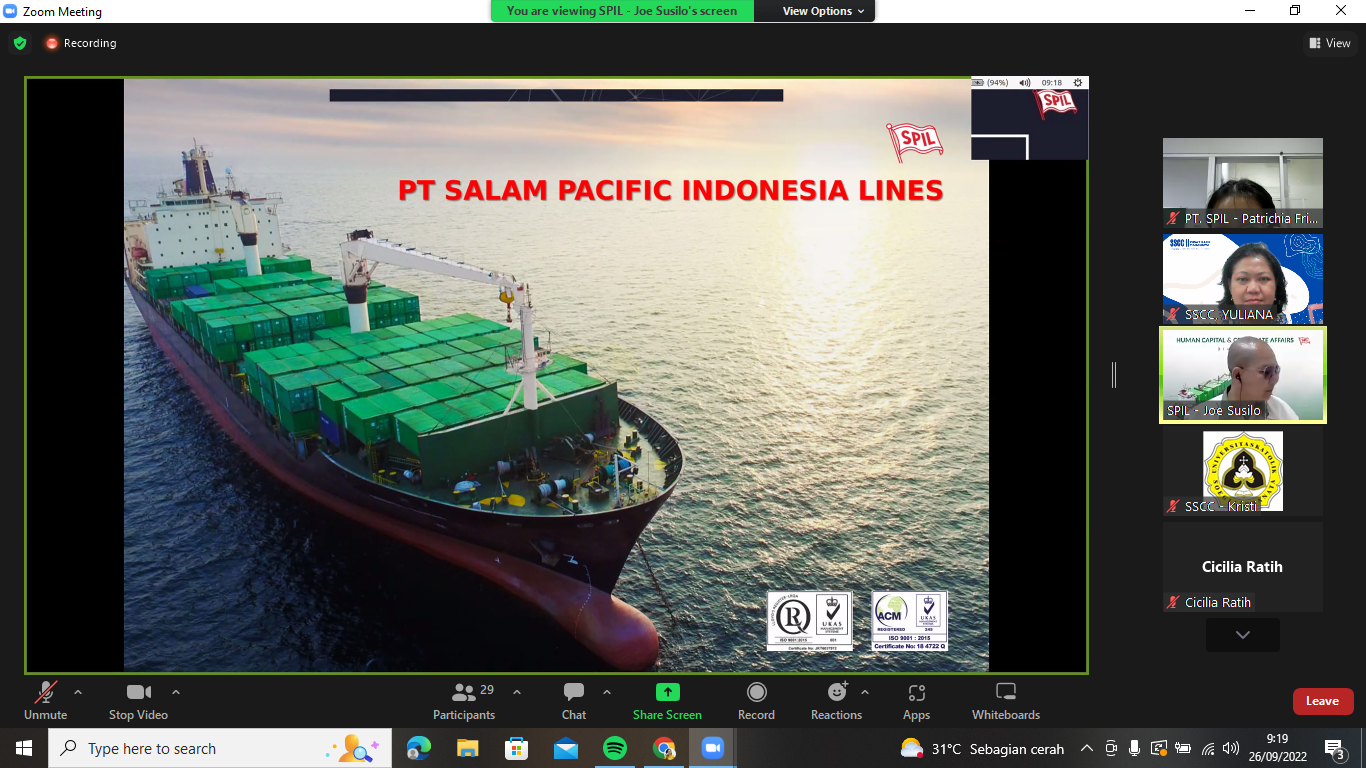Select PT. SPIL - Patrichia's video thumbnail
This screenshot has height=768, width=1366.
pyautogui.click(x=1242, y=183)
